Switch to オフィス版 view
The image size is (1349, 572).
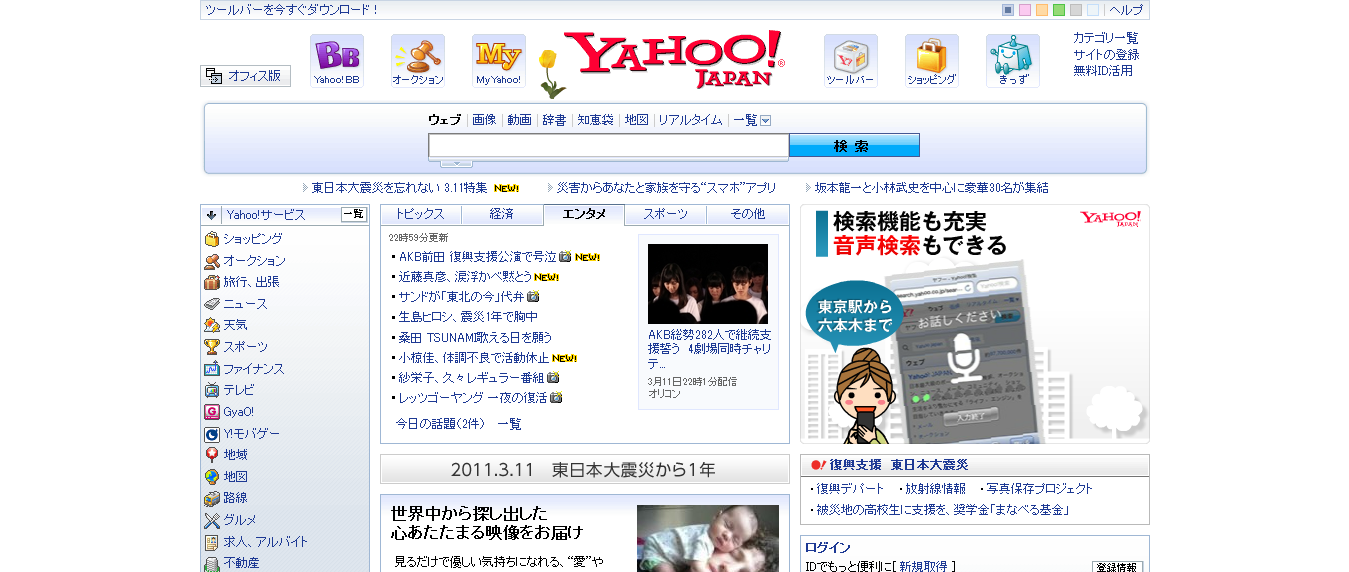245,76
